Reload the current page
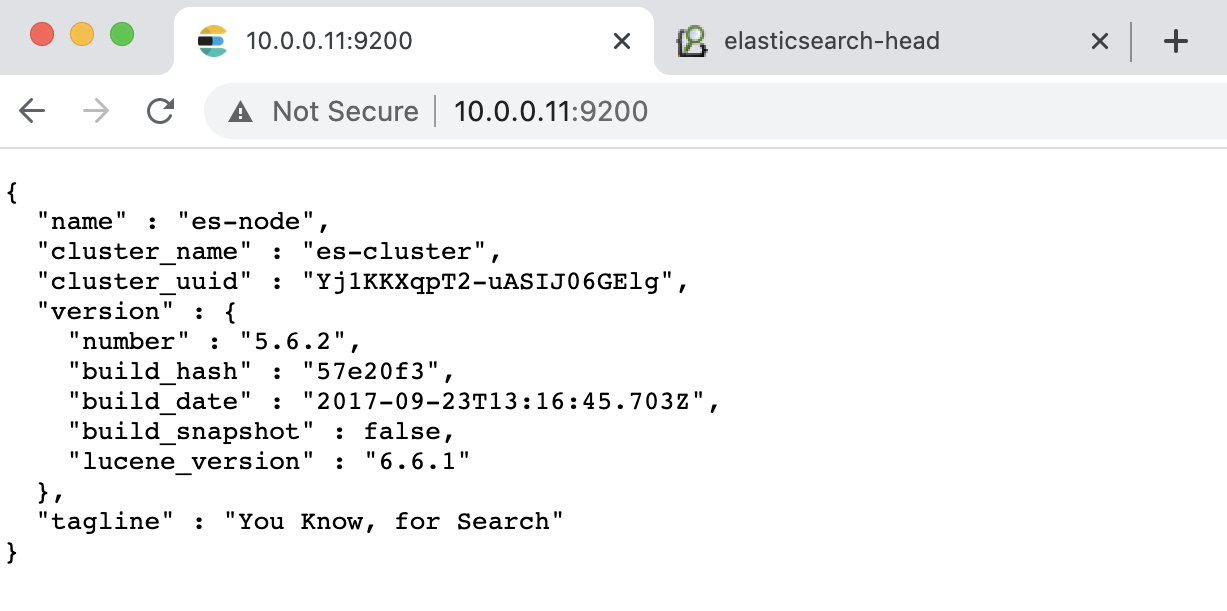 tap(160, 111)
